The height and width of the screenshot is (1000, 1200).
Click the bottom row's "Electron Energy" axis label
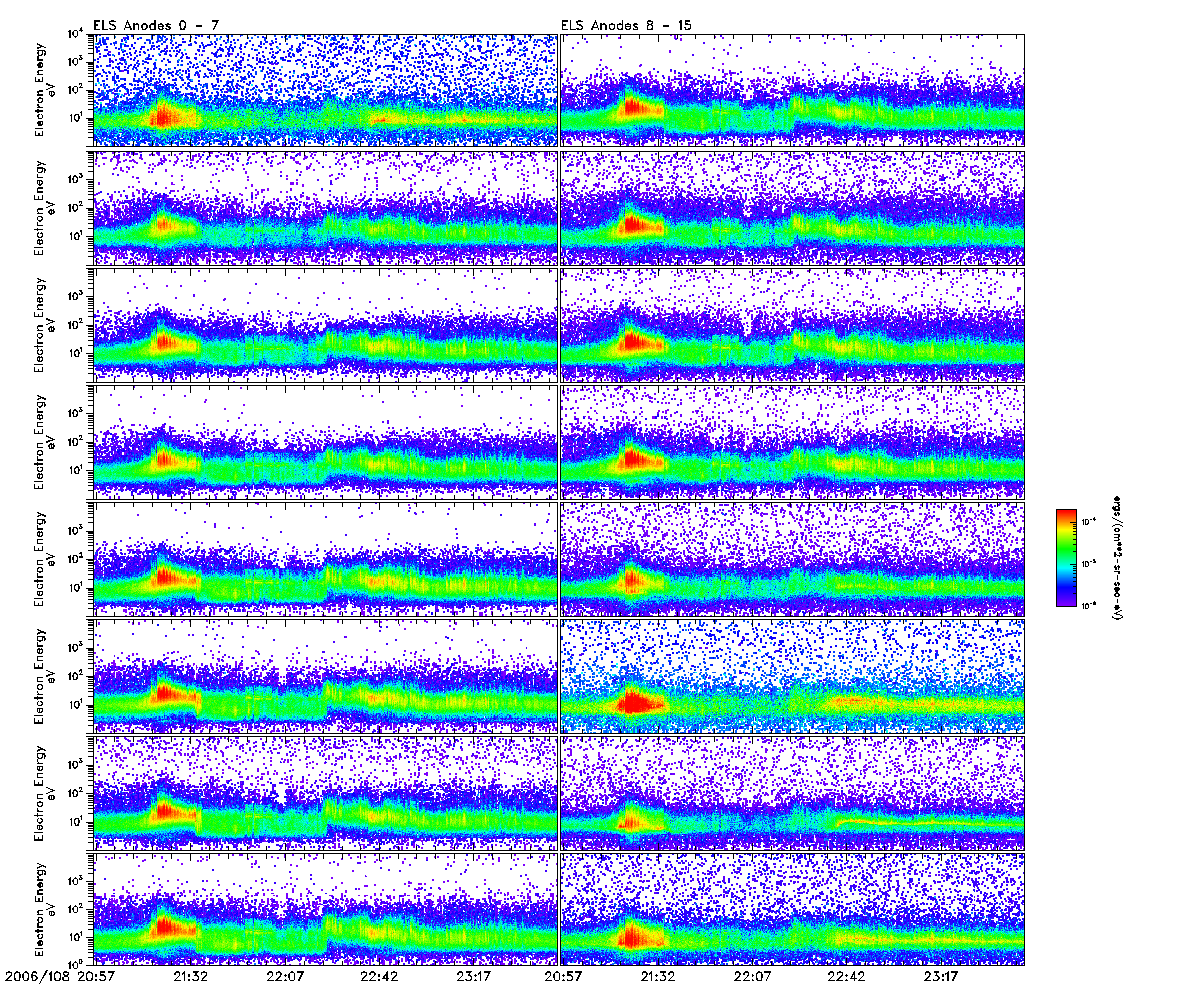(41, 909)
